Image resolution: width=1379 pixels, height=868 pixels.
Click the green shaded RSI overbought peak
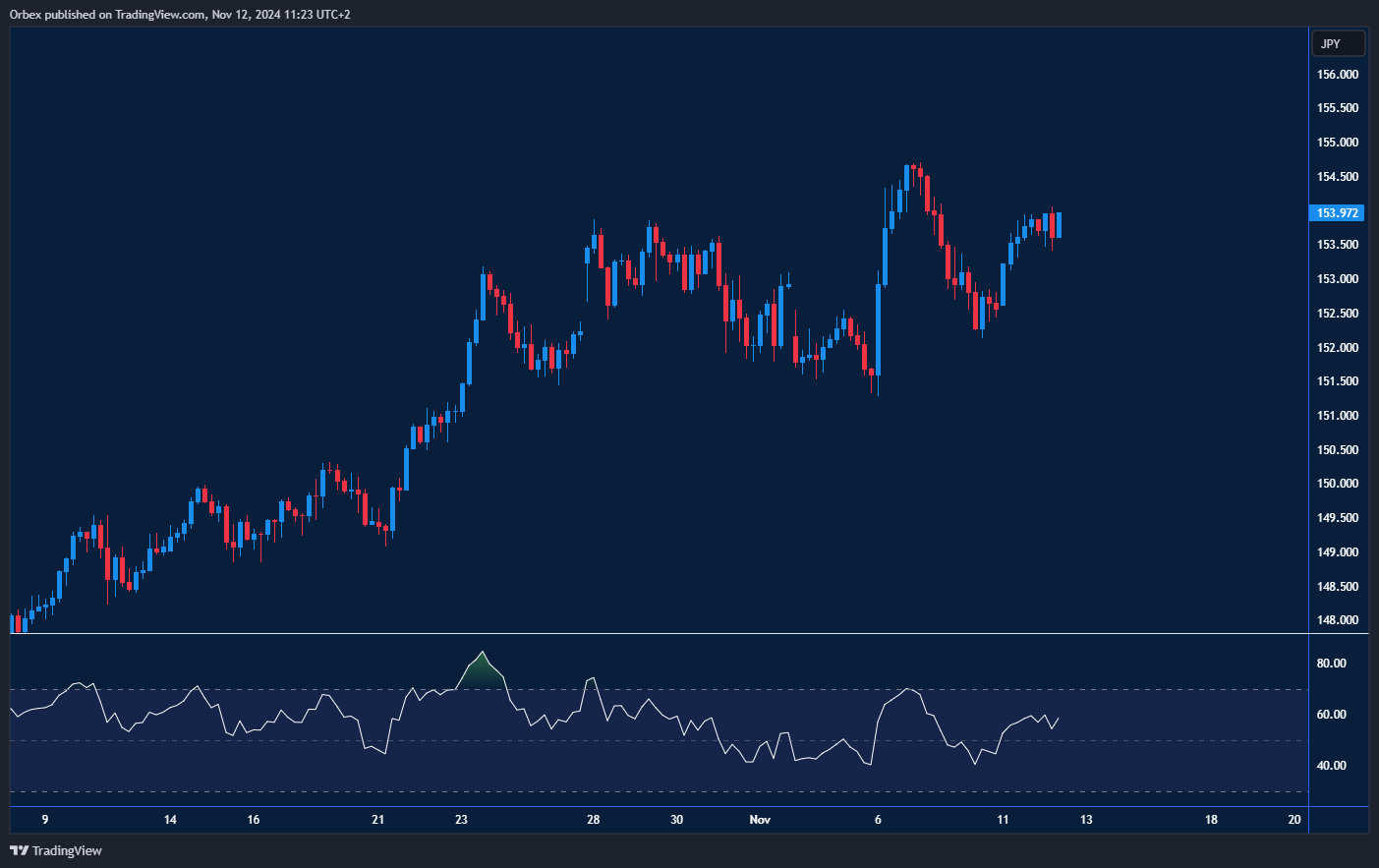pyautogui.click(x=482, y=673)
